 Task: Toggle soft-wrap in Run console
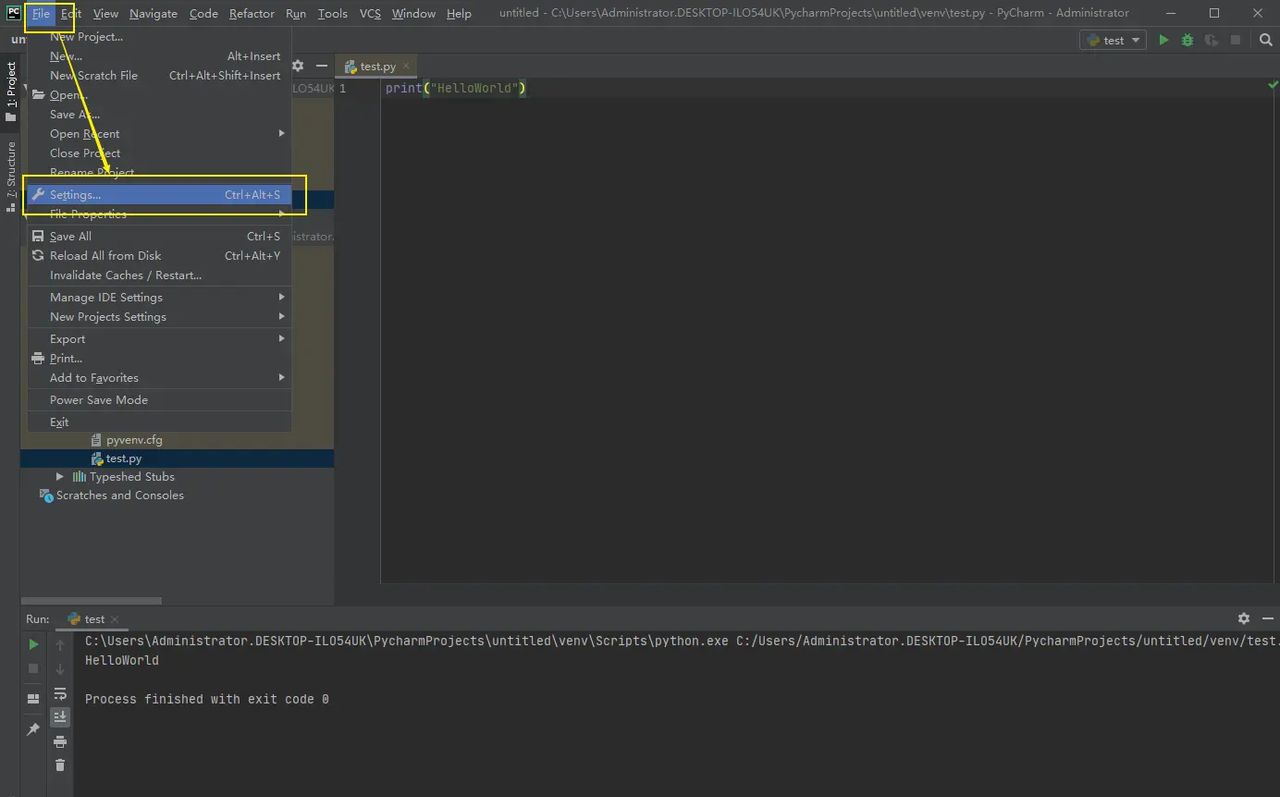[60, 694]
